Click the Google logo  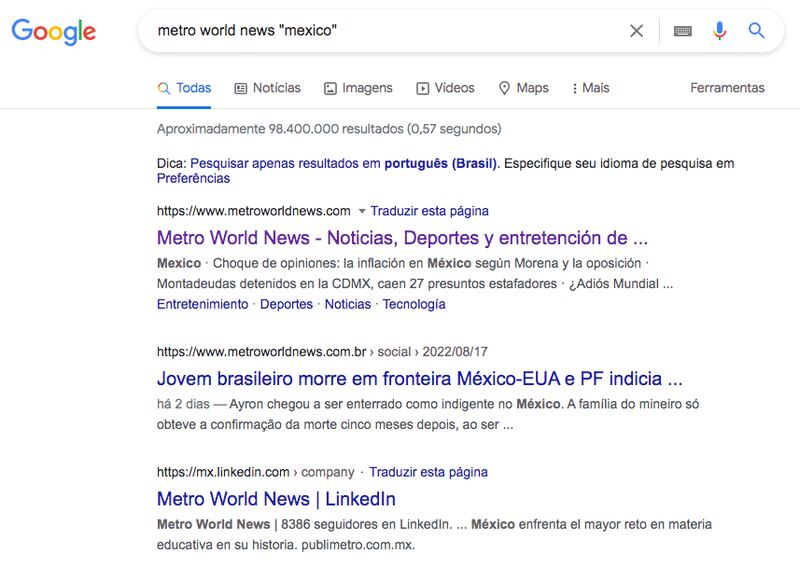54,32
